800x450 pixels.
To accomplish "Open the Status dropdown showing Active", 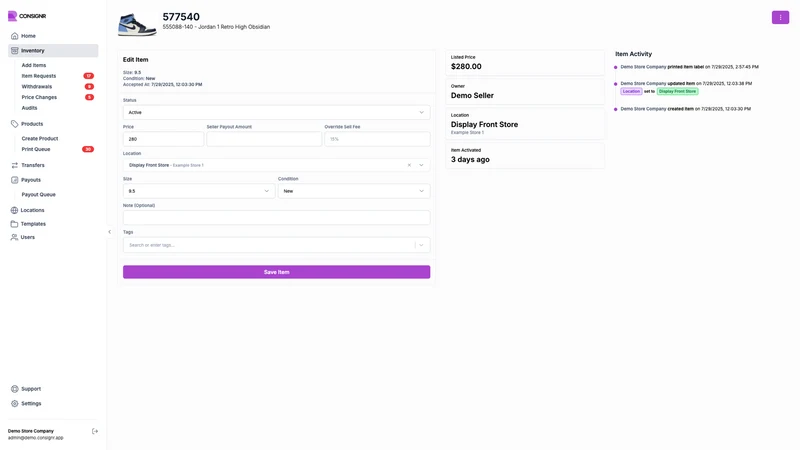I will 277,112.
